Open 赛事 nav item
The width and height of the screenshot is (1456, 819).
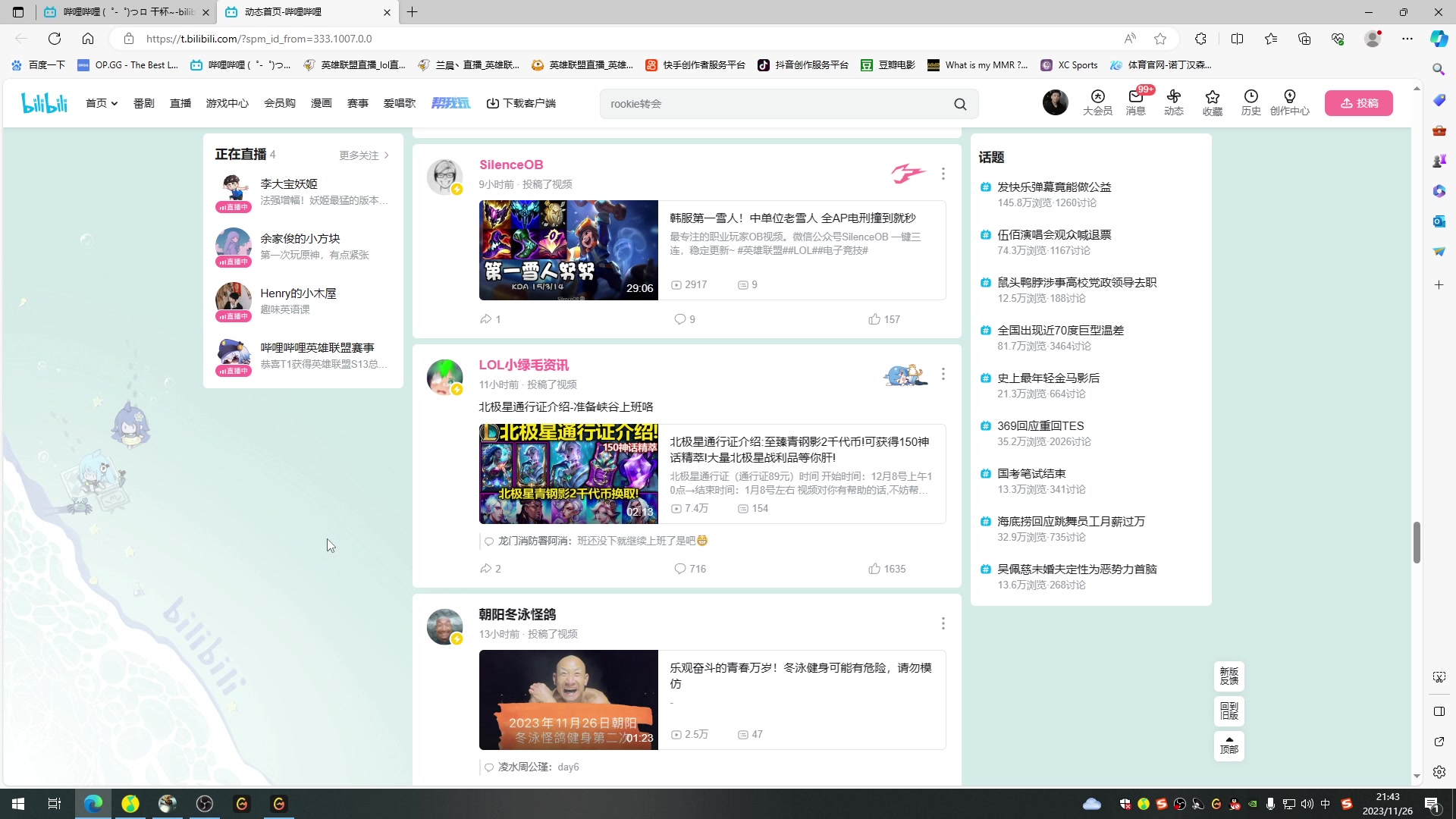[x=358, y=103]
